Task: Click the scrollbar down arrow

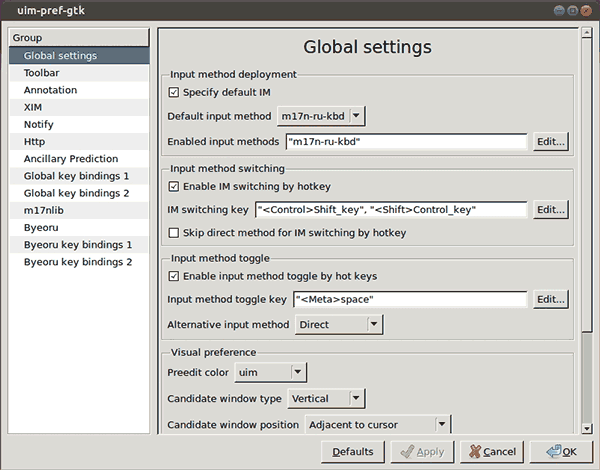Action: (x=587, y=428)
